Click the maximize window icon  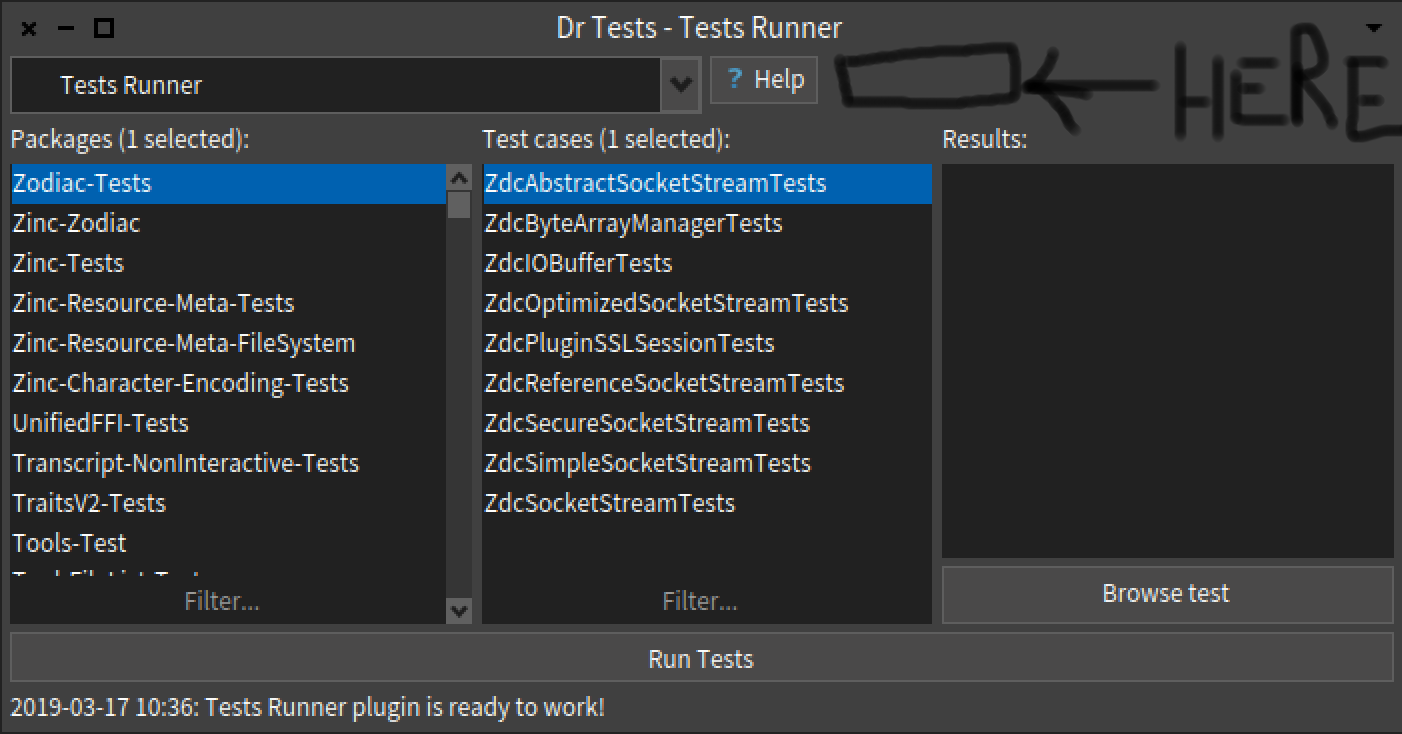[x=103, y=28]
